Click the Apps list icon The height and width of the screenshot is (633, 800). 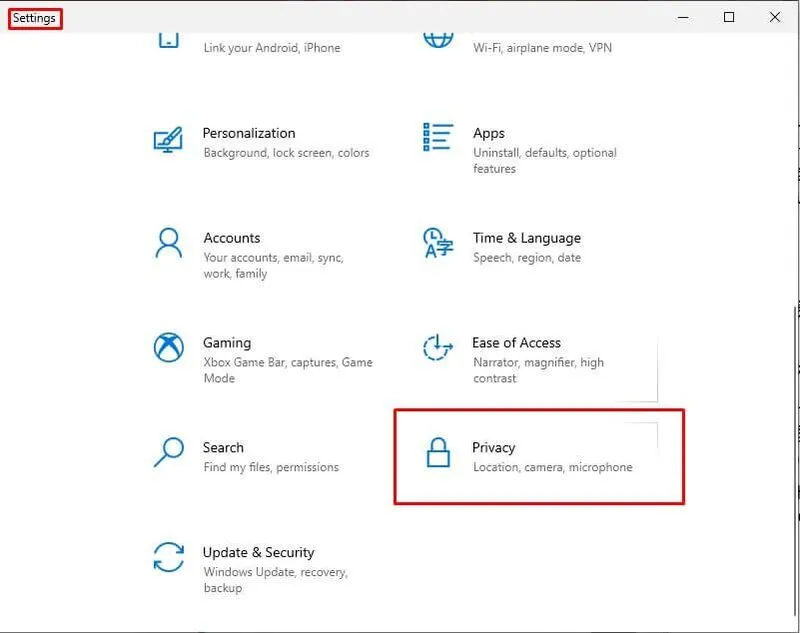(438, 137)
